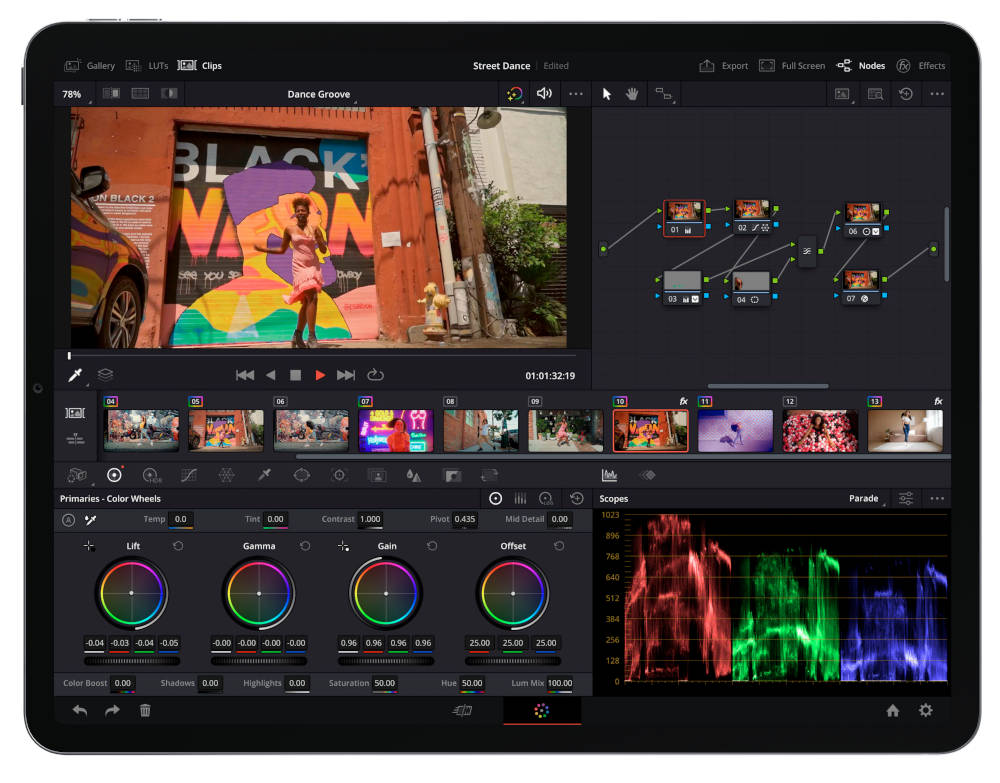
Task: Toggle the grade bypass wand in the viewer
Action: 515,94
